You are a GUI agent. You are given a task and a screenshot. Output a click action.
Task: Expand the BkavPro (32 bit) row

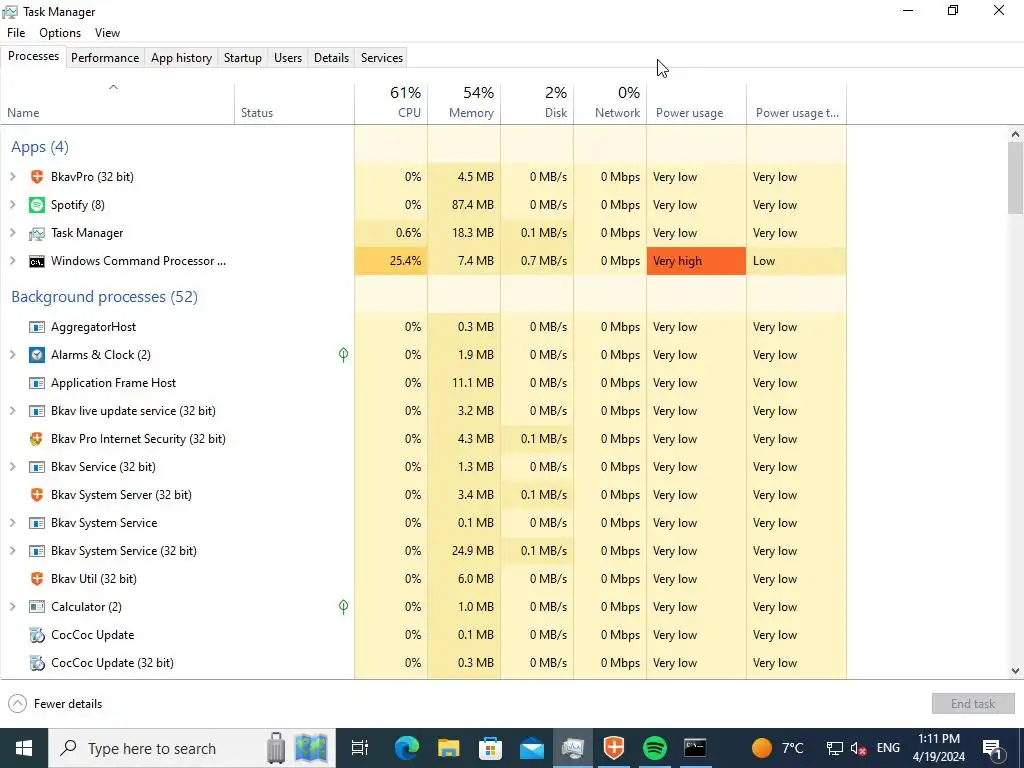point(12,177)
